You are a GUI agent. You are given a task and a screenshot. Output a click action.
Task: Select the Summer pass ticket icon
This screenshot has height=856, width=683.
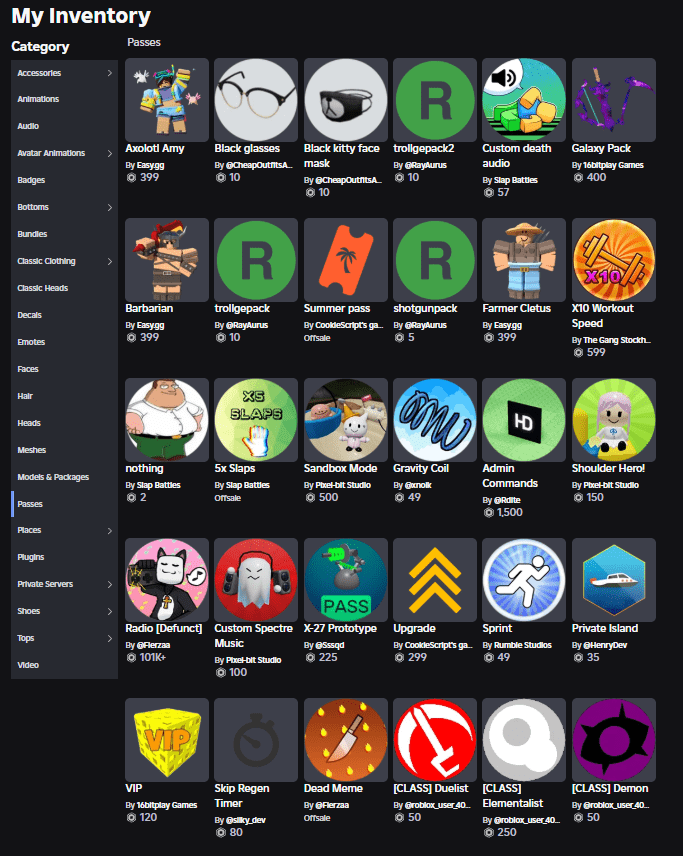pos(345,260)
